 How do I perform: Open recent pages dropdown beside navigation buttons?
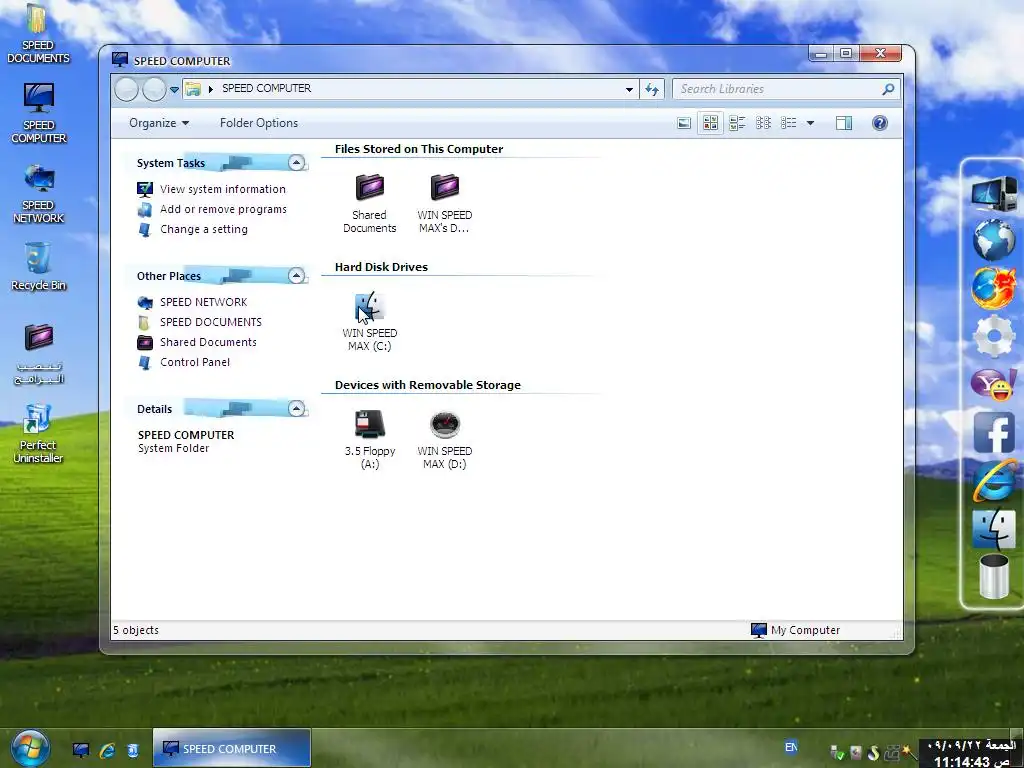174,89
